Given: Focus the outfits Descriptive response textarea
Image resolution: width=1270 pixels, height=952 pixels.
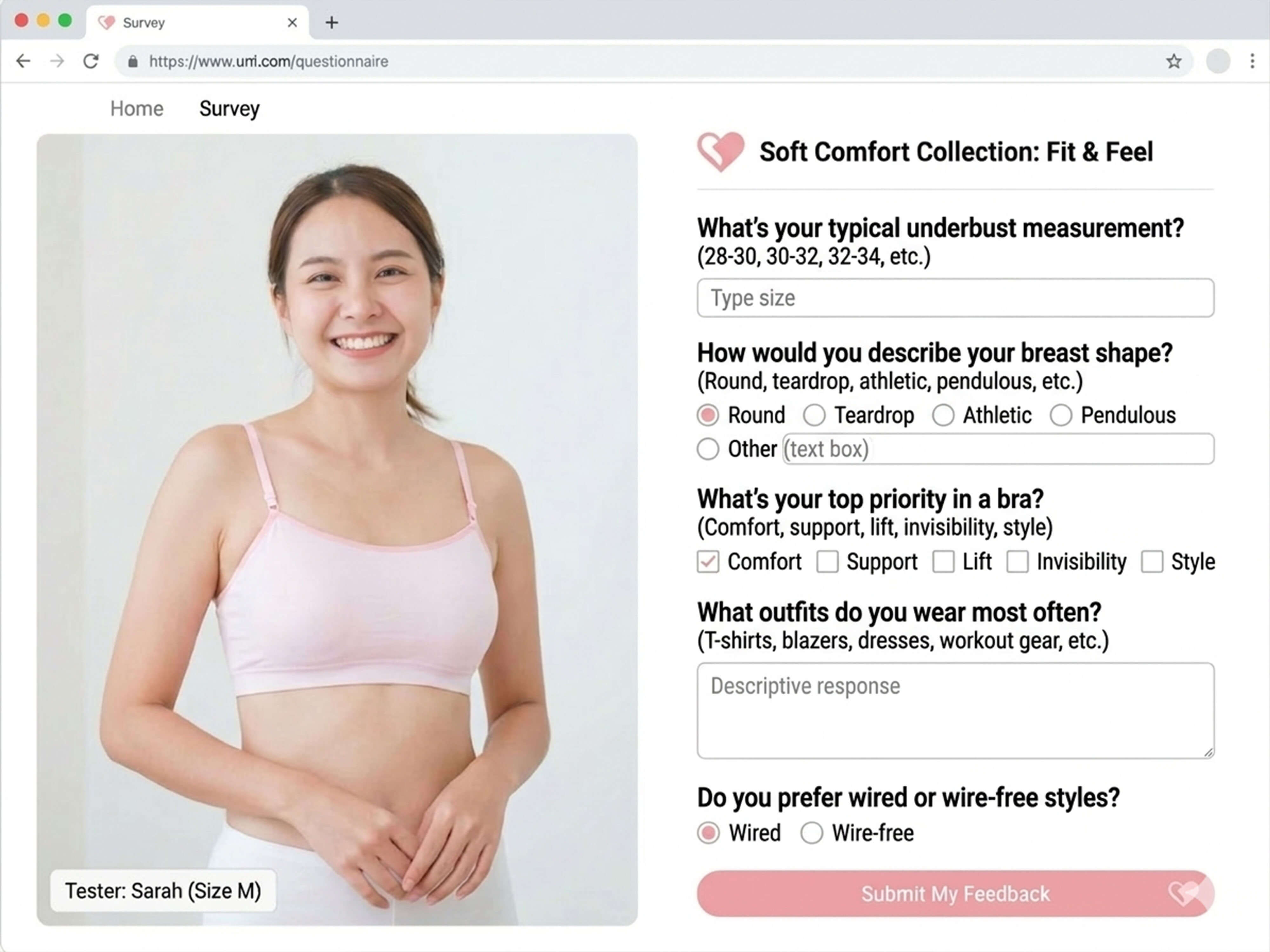Looking at the screenshot, I should pos(955,711).
